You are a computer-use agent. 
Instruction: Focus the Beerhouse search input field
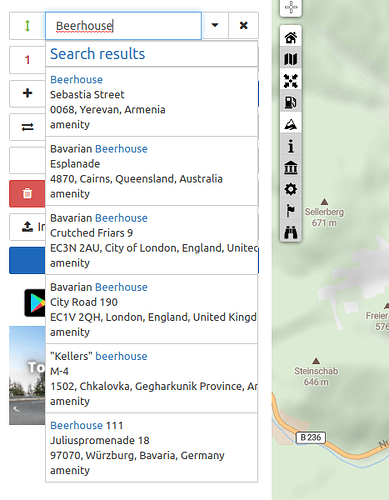tap(123, 26)
